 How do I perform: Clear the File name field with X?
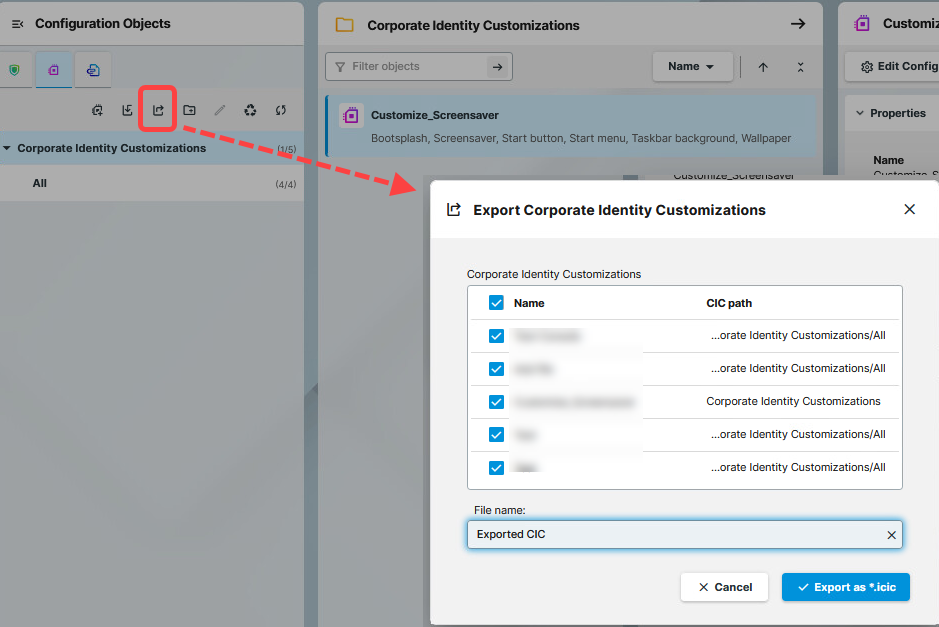click(x=891, y=535)
